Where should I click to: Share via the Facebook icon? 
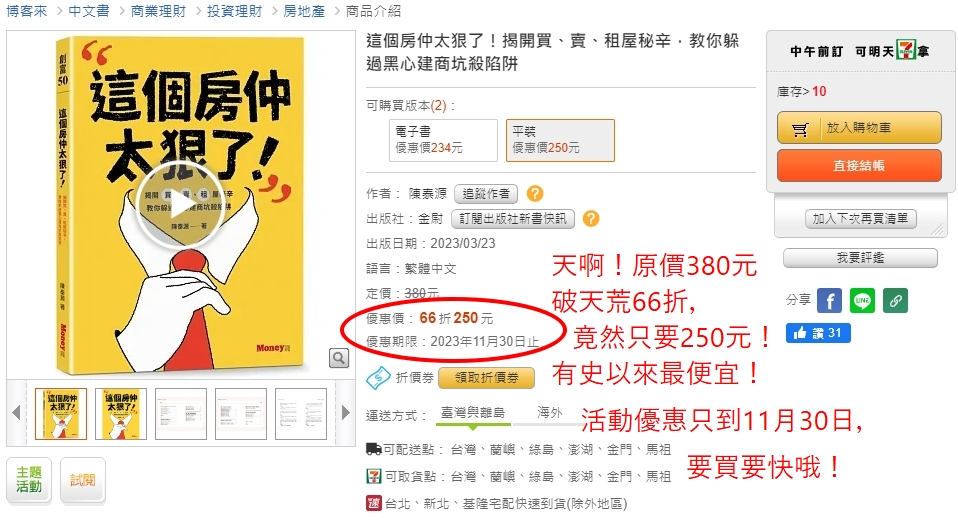(830, 301)
